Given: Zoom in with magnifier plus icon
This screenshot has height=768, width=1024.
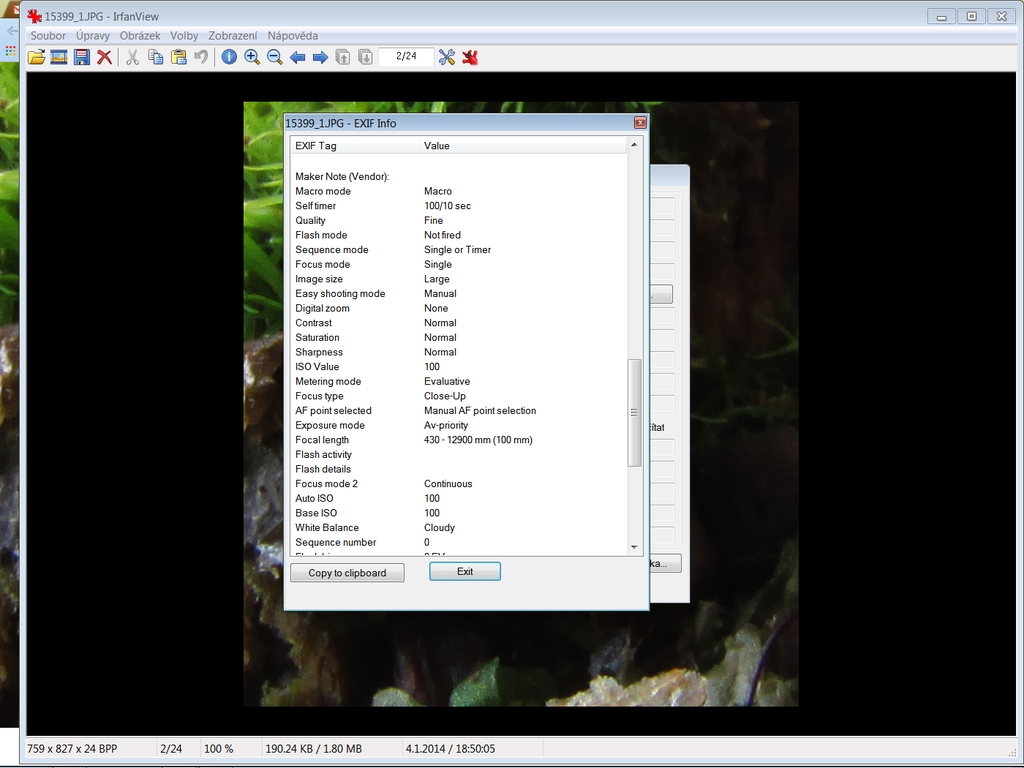Looking at the screenshot, I should point(252,57).
